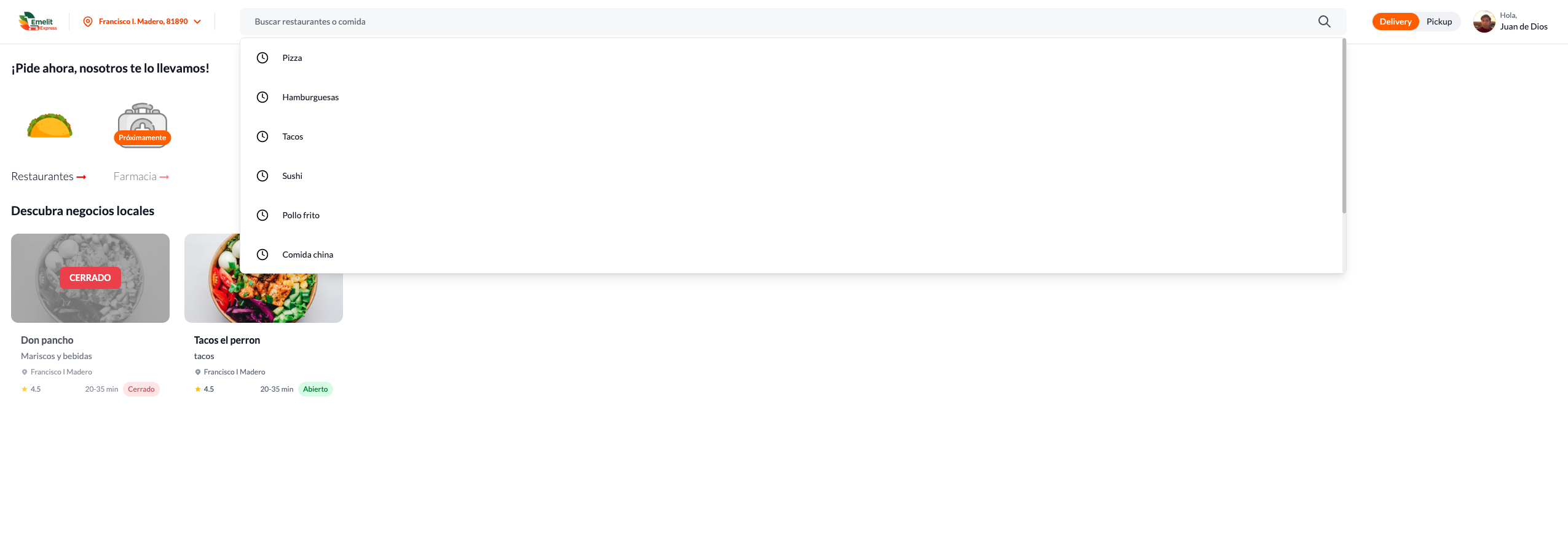
Task: Click the clock icon beside Pizza
Action: click(x=262, y=58)
